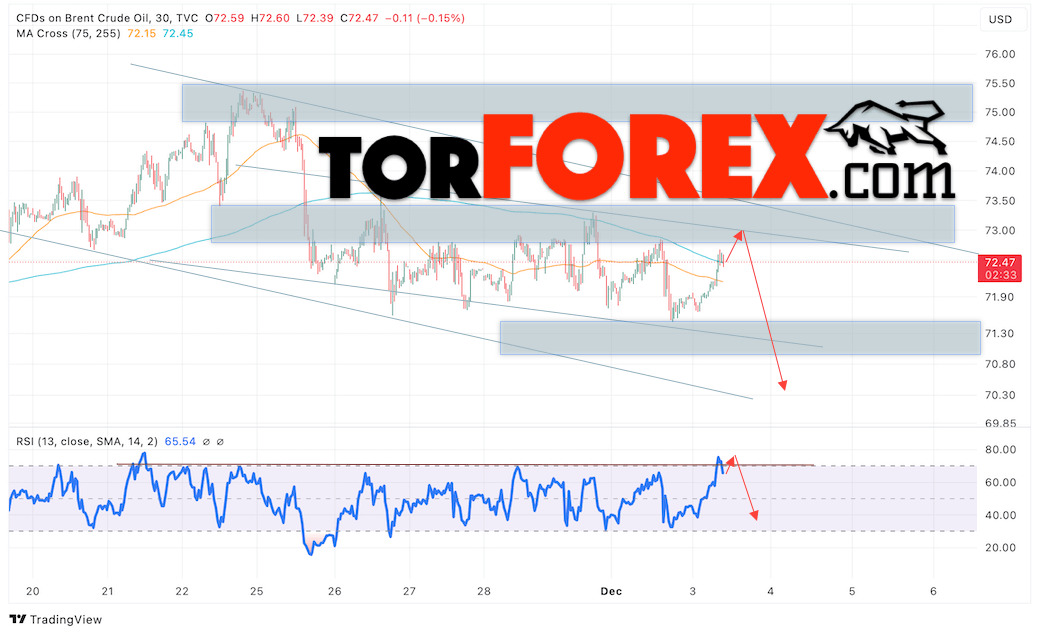Click the date label 25 on time axis

(257, 591)
